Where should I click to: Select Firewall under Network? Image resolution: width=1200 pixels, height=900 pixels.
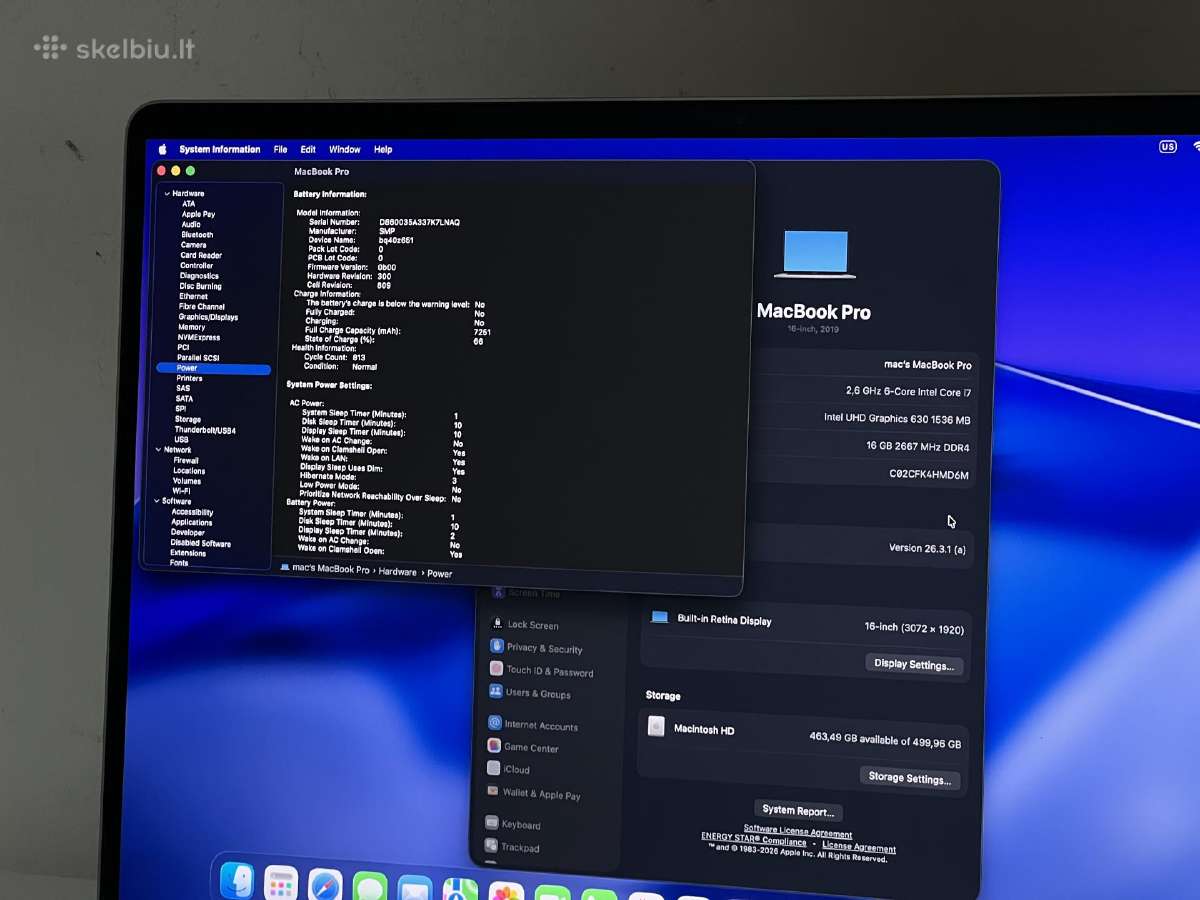point(186,461)
